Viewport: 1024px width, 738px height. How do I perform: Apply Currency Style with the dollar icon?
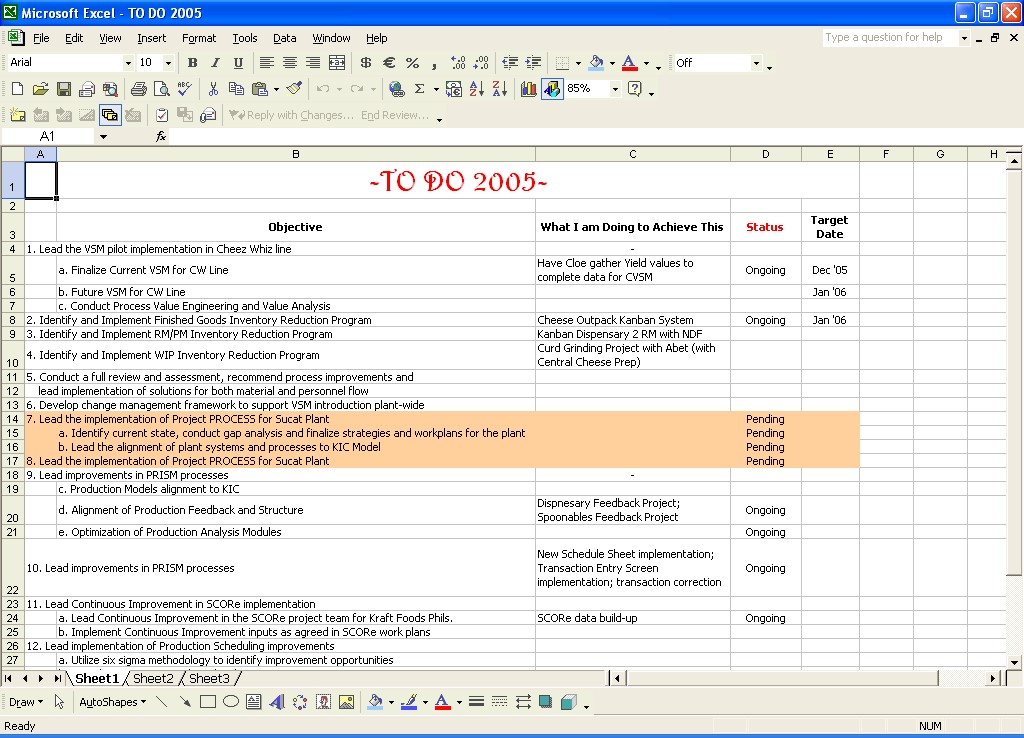[x=366, y=63]
